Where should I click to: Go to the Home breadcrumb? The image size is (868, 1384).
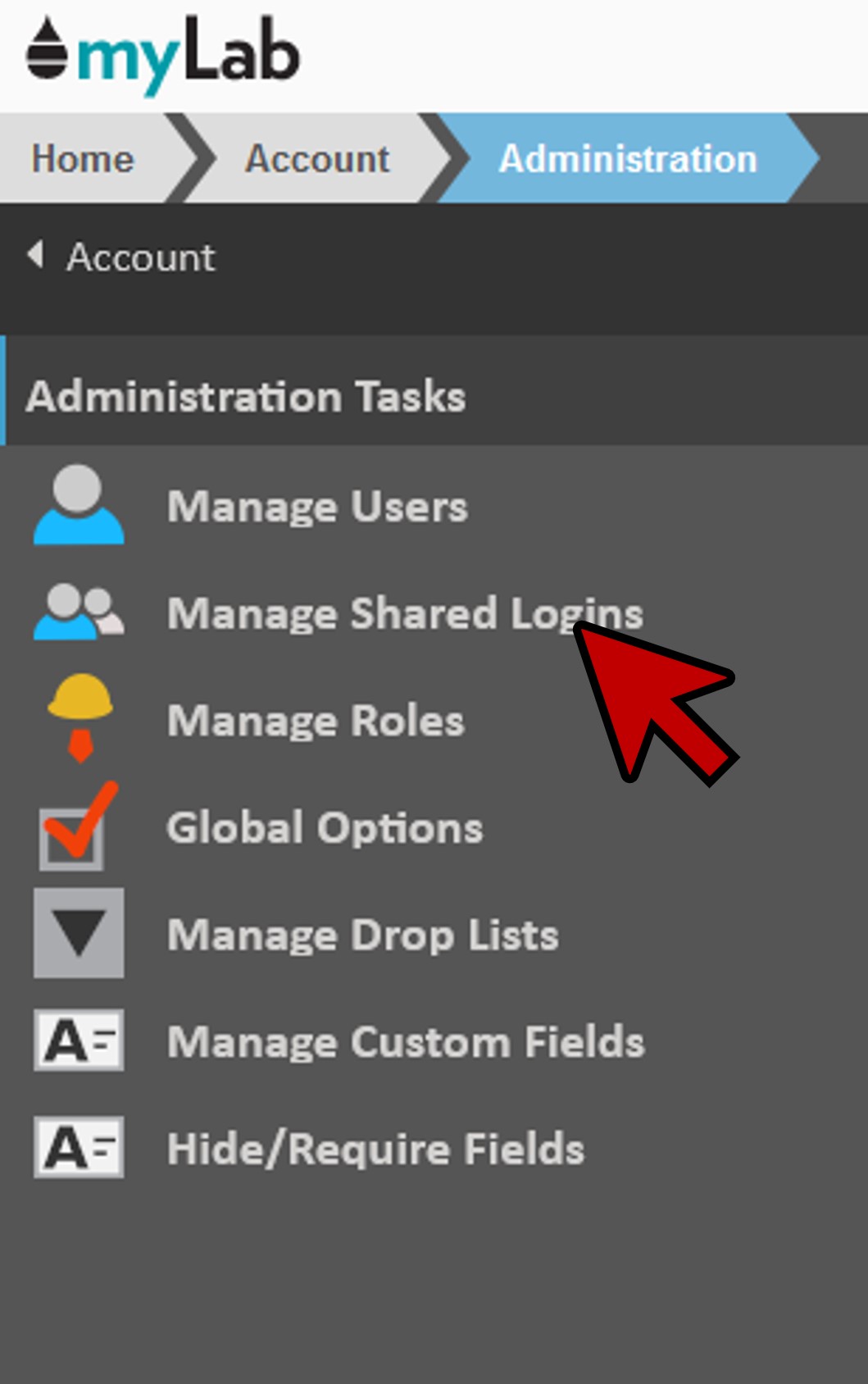[x=82, y=159]
